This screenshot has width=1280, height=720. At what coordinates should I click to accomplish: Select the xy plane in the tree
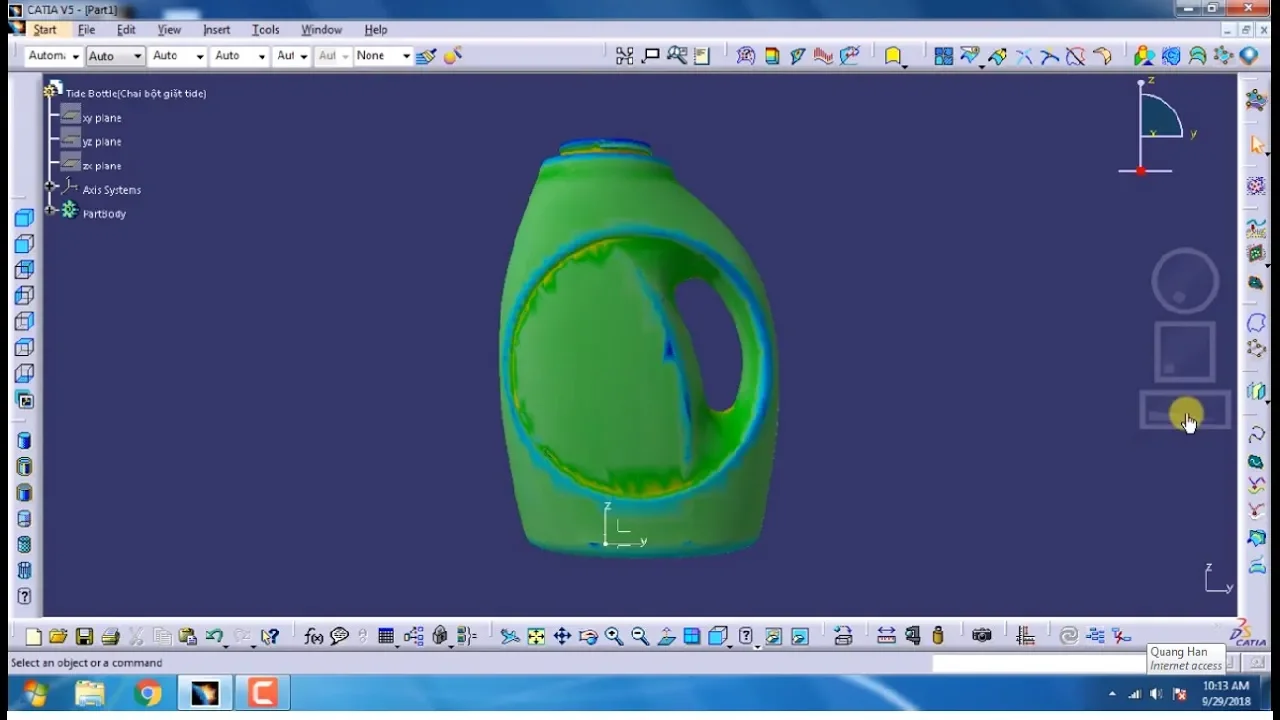point(101,118)
